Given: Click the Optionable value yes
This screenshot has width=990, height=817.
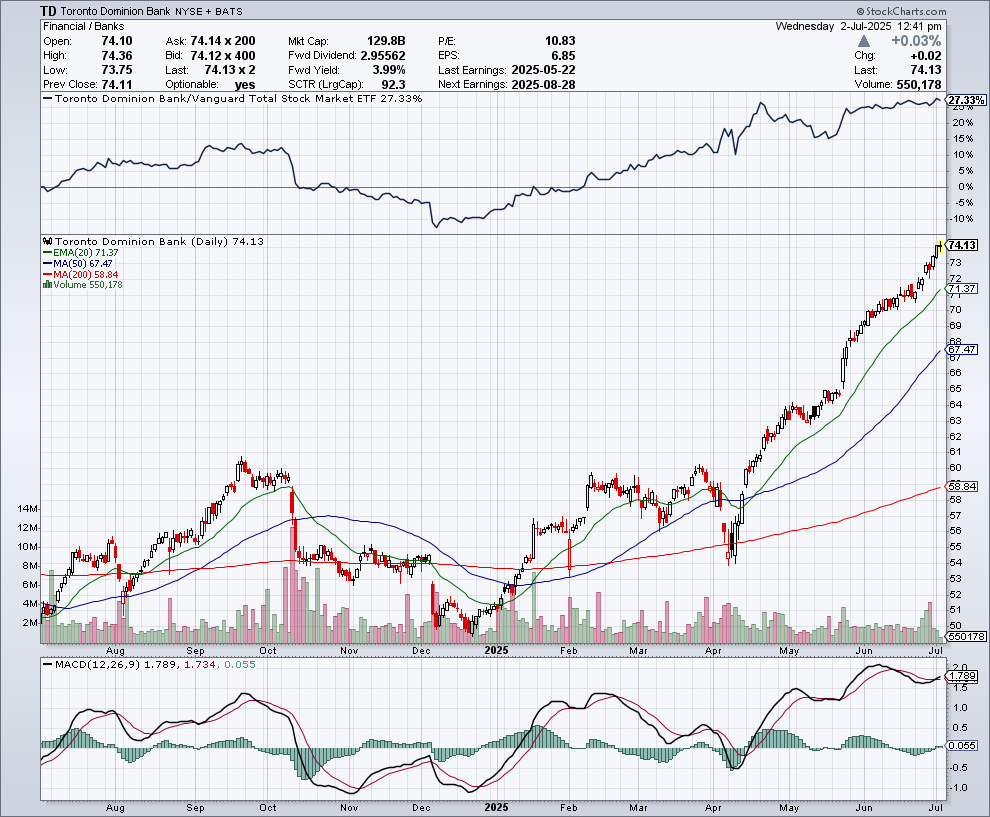Looking at the screenshot, I should pos(244,85).
